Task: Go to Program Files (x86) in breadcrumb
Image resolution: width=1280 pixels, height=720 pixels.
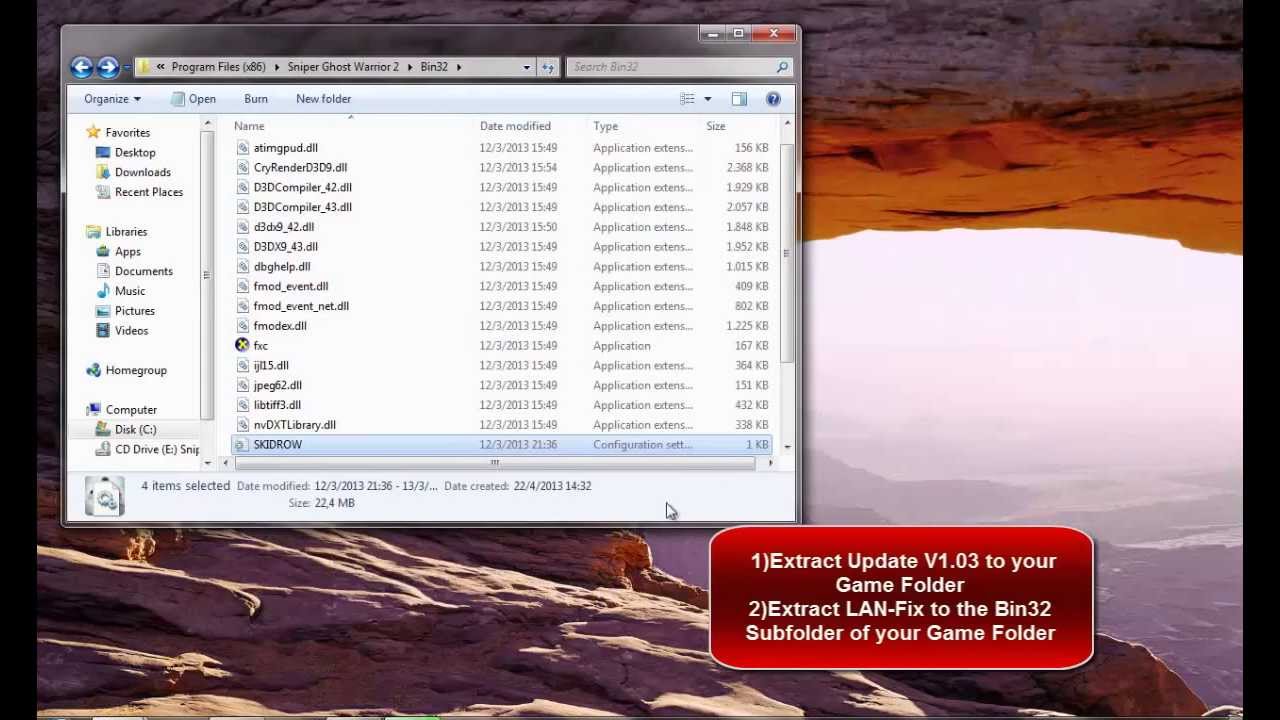Action: pos(219,67)
